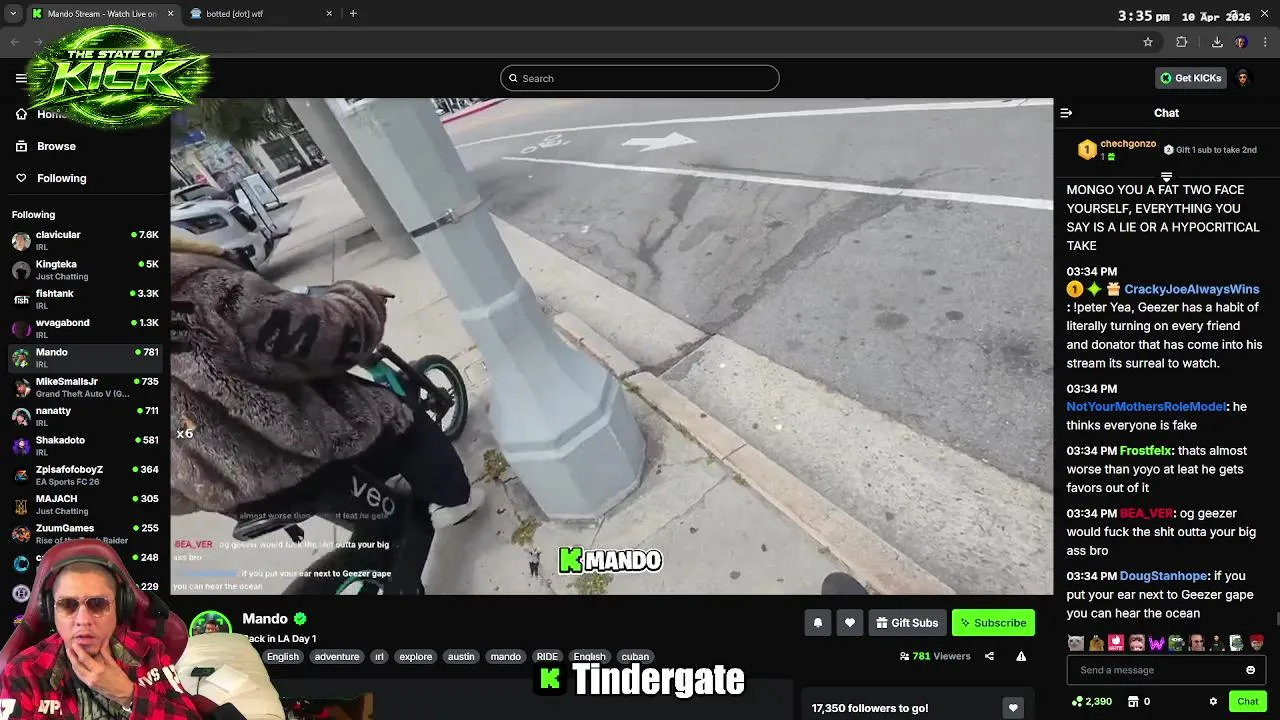Click chechgonzo top gifter name
The width and height of the screenshot is (1280, 720).
pos(1128,144)
